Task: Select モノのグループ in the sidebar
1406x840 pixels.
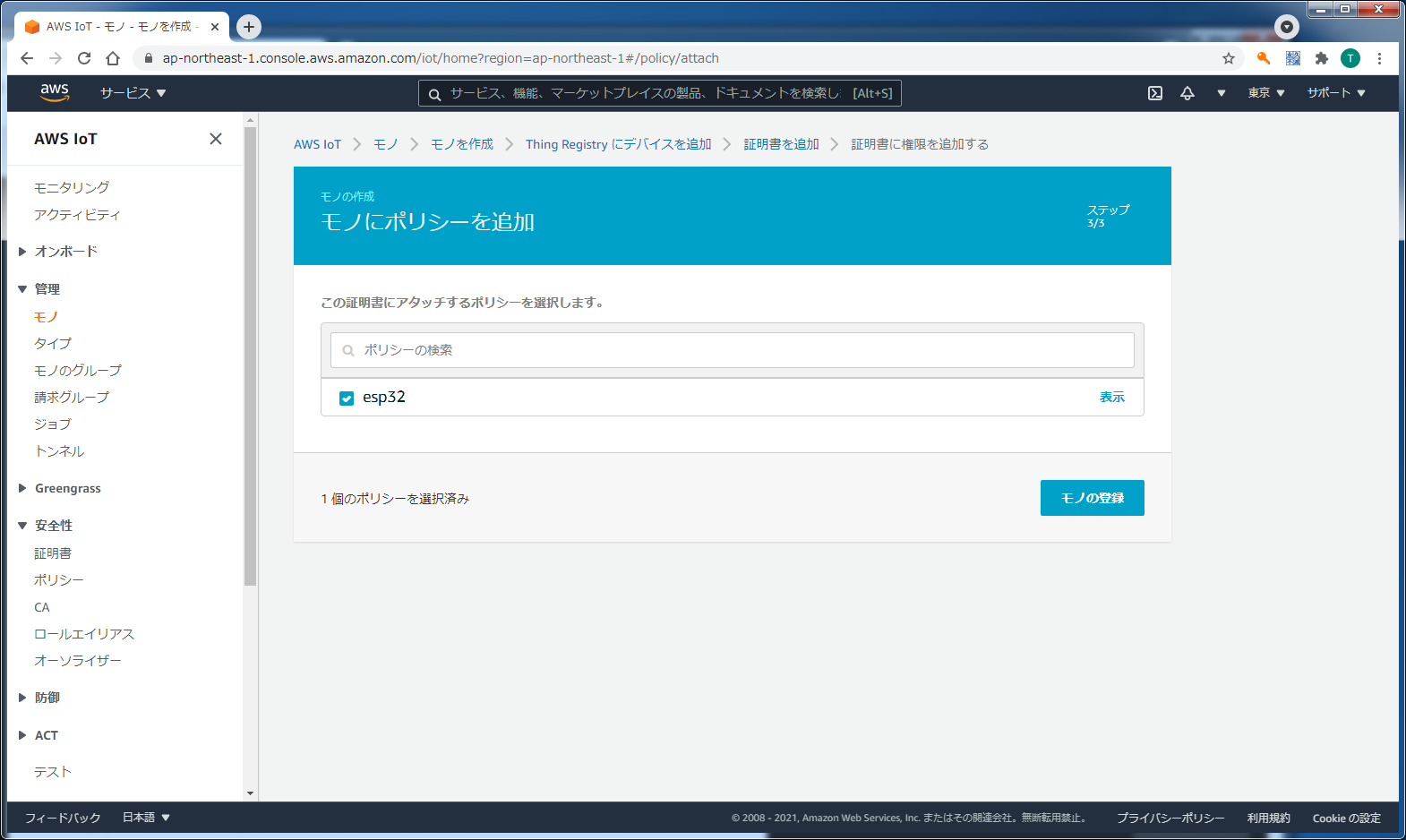Action: (78, 370)
